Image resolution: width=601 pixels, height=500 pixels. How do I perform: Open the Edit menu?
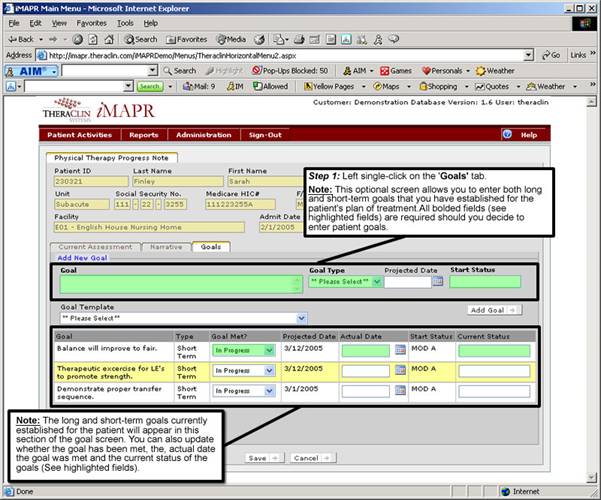(x=35, y=23)
